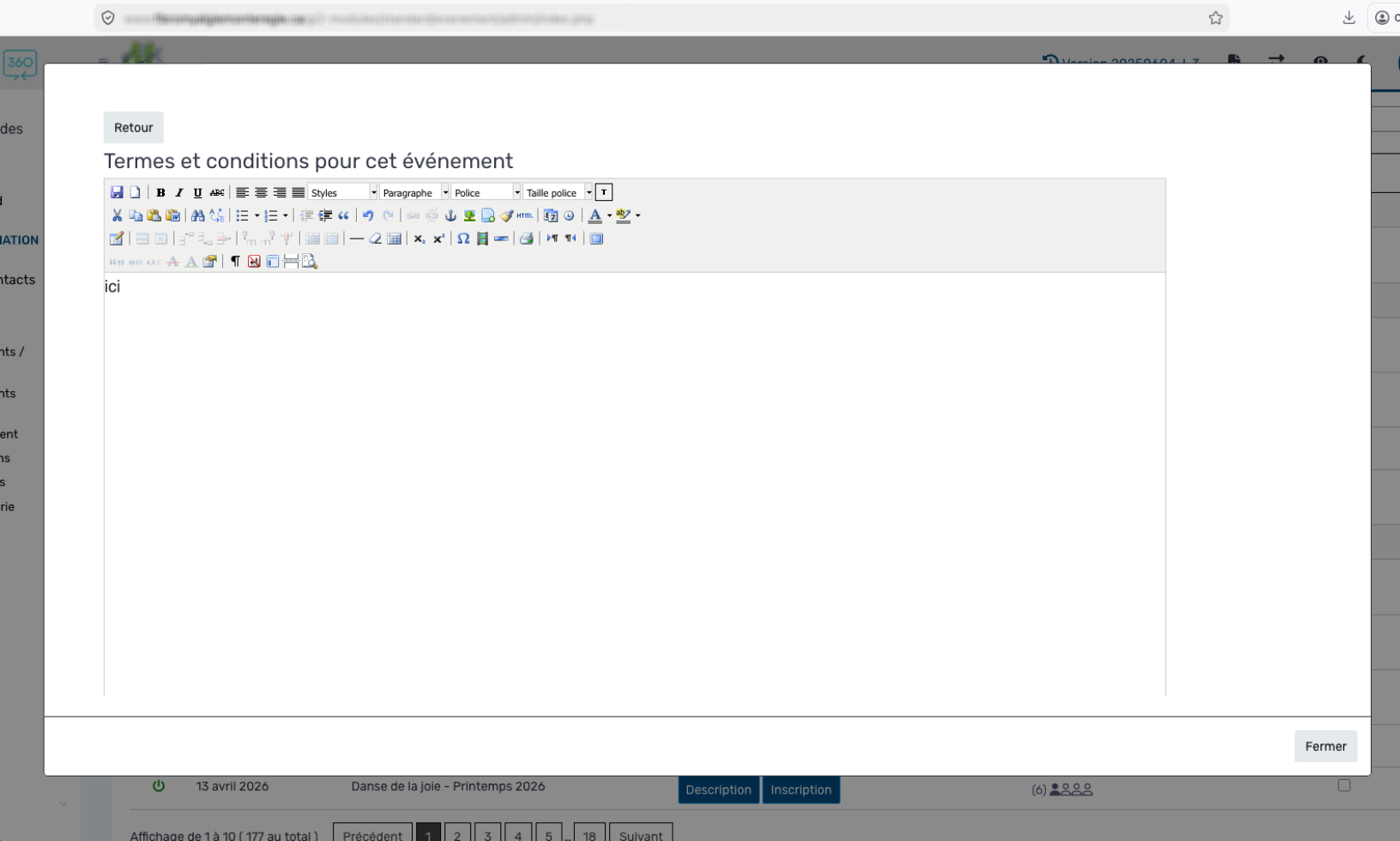Close the dialog with Fermer

click(1325, 747)
